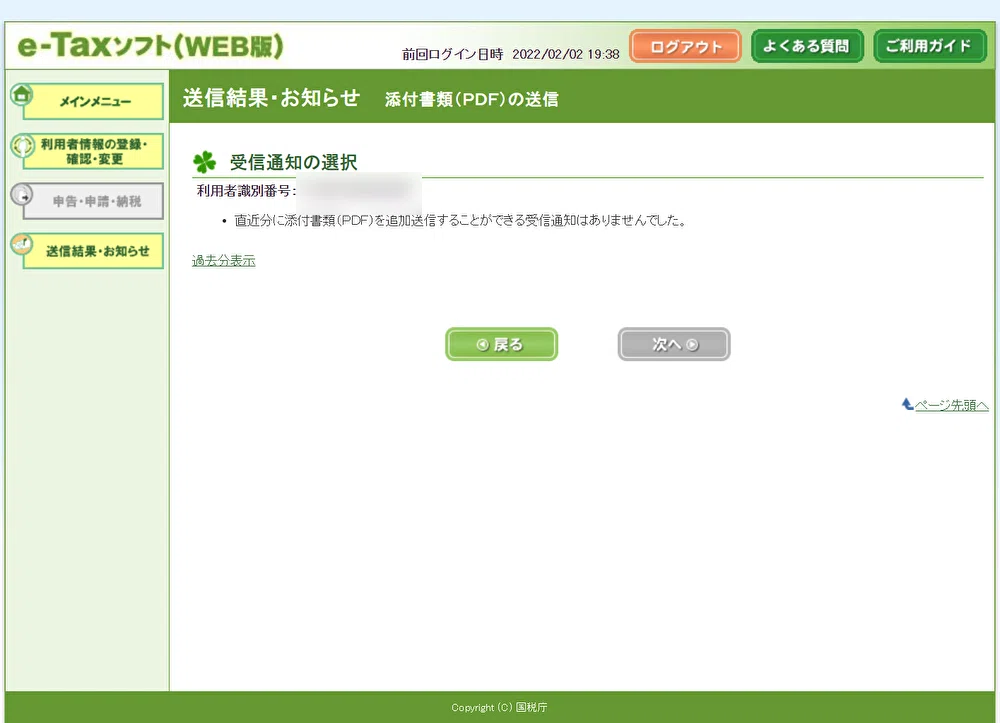1000x723 pixels.
Task: Click the e-Taxソフト(WEB版) logo
Action: point(151,46)
